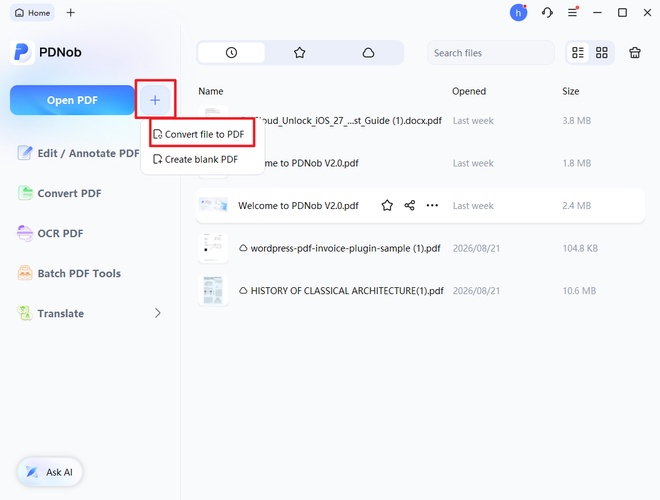Click cloud icon on HISTORY OF CLASSICAL ARCHITECTURE file
Image resolution: width=660 pixels, height=500 pixels.
(243, 290)
